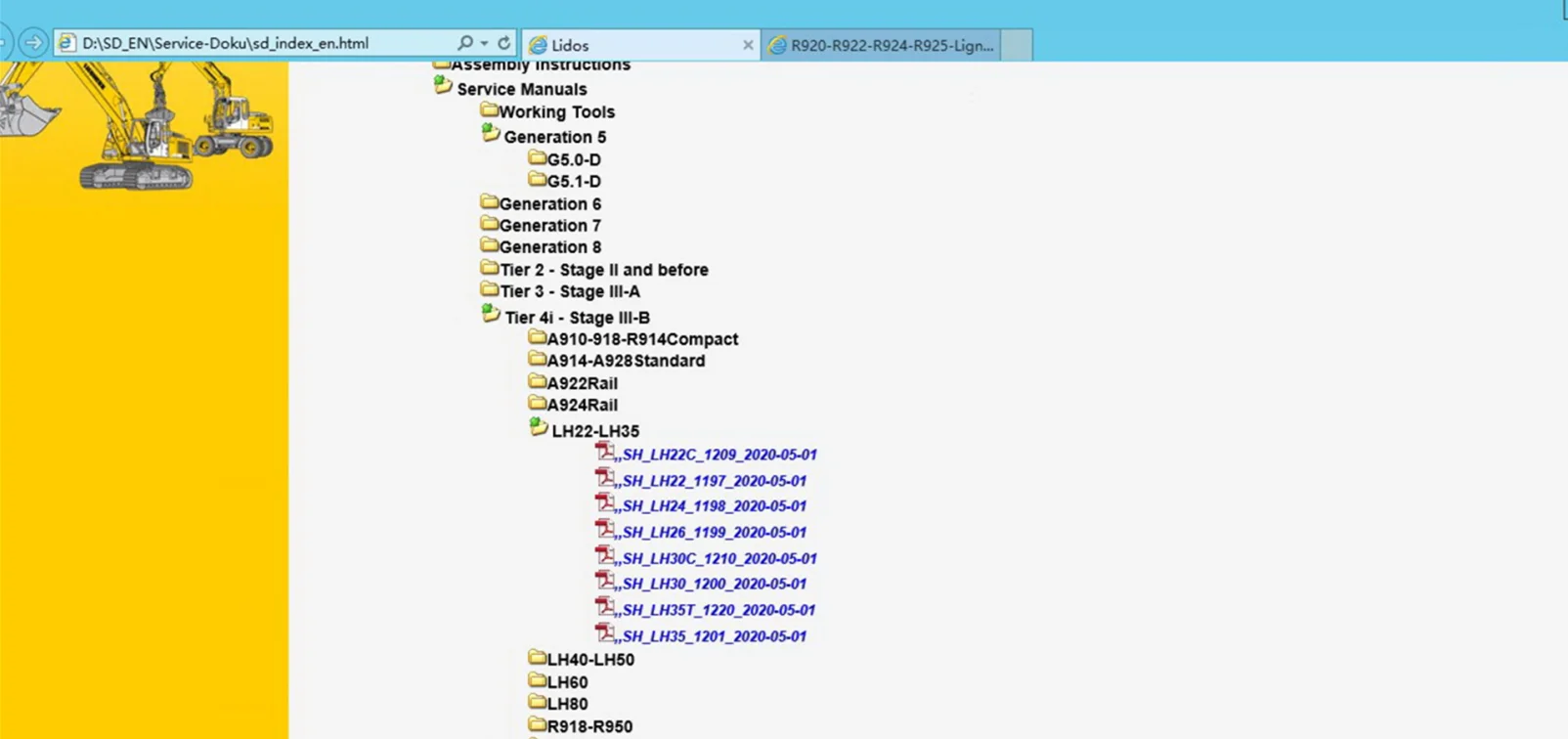Open SH_LH24_1198_2020-05-01 link
The height and width of the screenshot is (739, 1568).
[714, 506]
